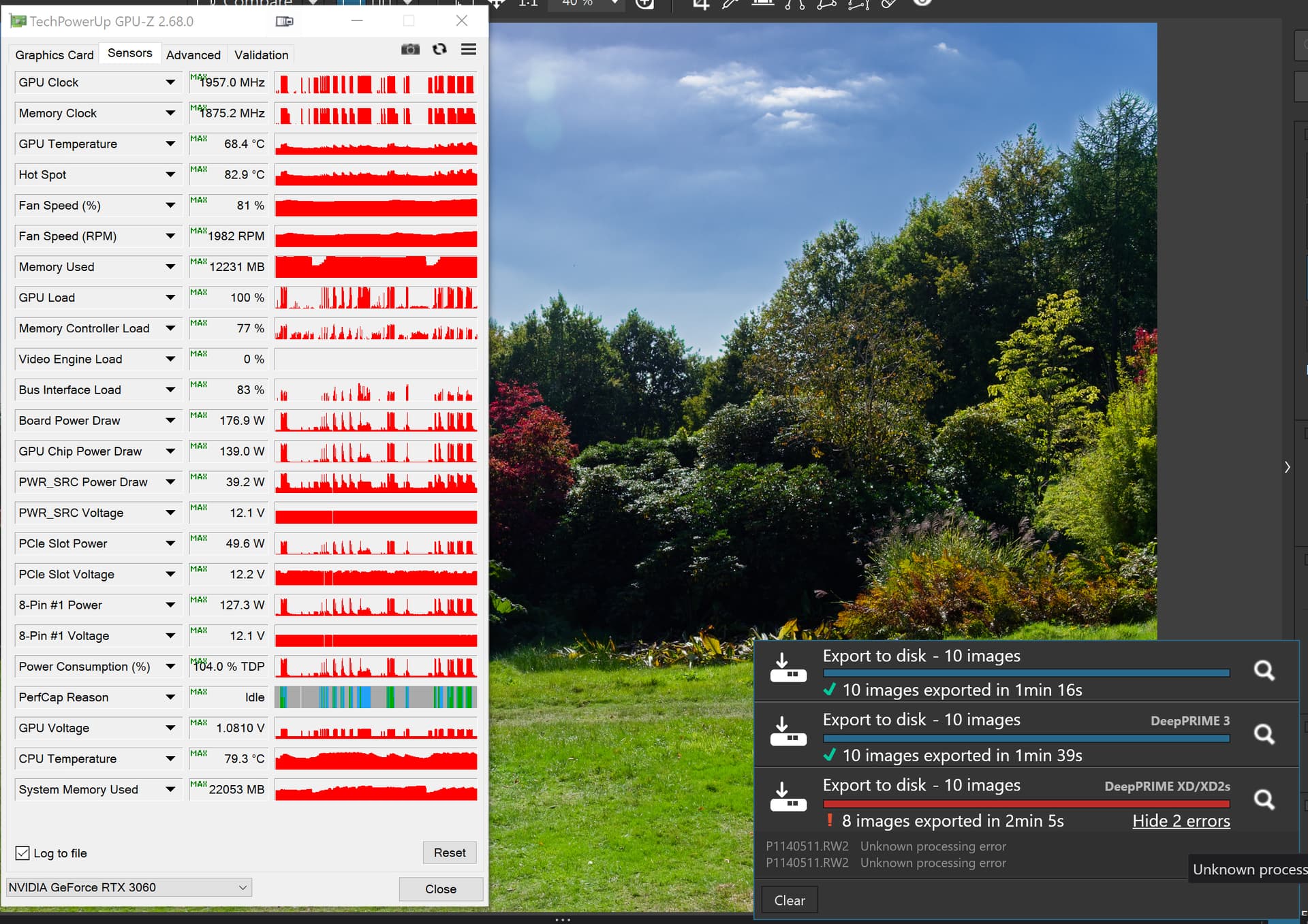Click the GPU-Z title bar lookup icon
1308x924 pixels.
pyautogui.click(x=284, y=21)
